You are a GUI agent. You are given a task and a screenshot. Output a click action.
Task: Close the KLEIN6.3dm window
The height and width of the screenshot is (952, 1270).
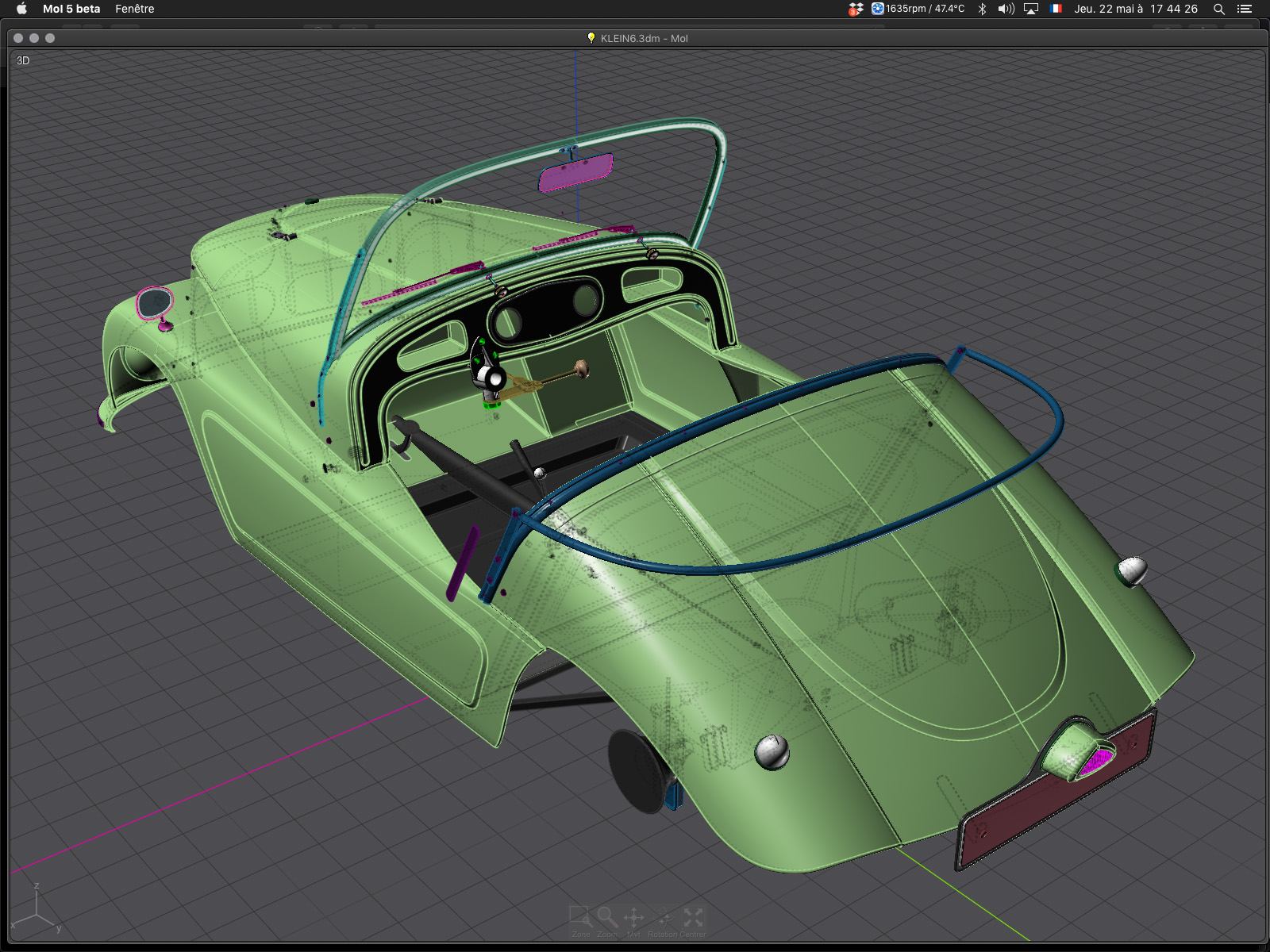pos(18,38)
